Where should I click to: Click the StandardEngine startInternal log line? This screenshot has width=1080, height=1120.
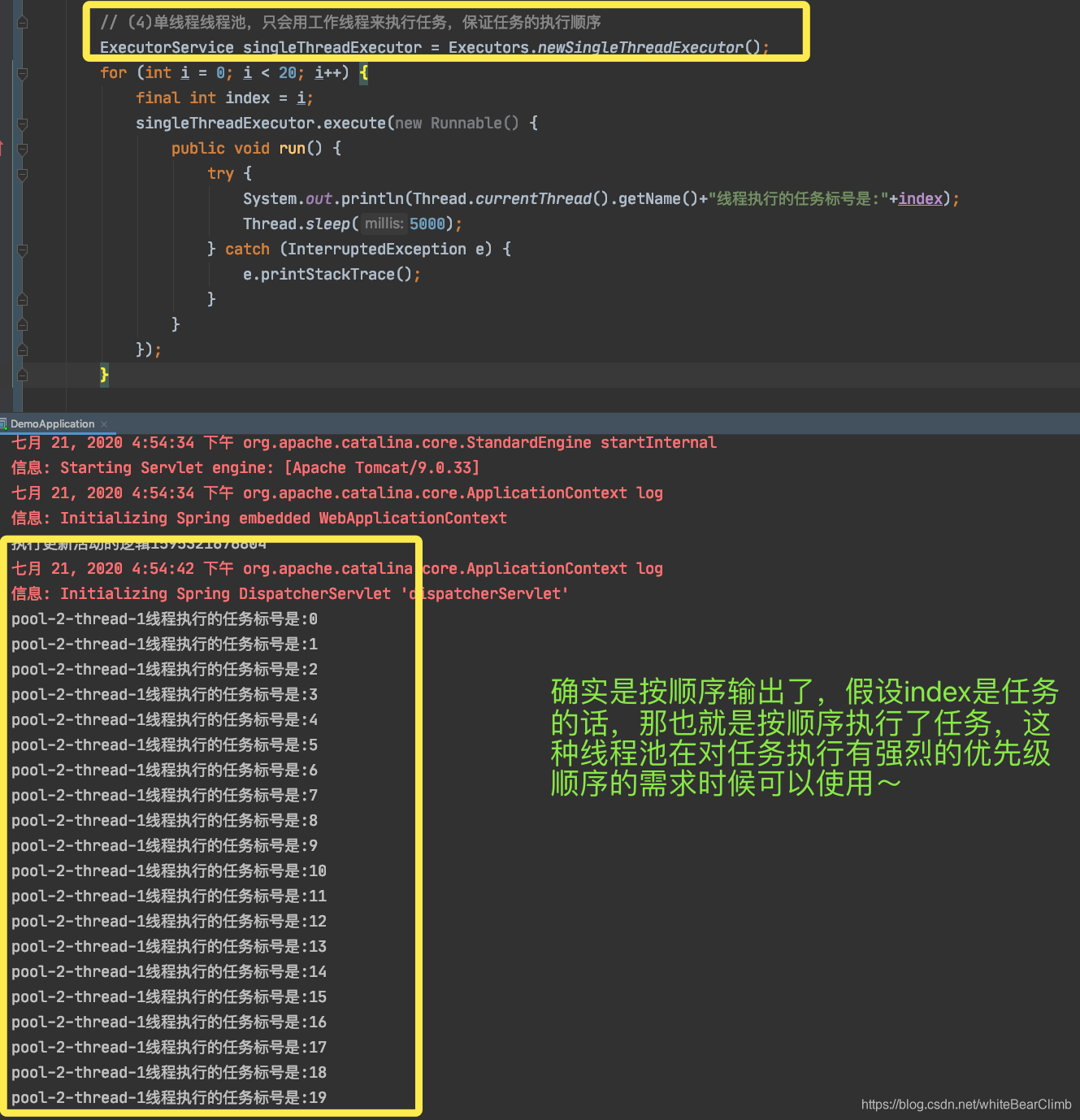pyautogui.click(x=364, y=443)
